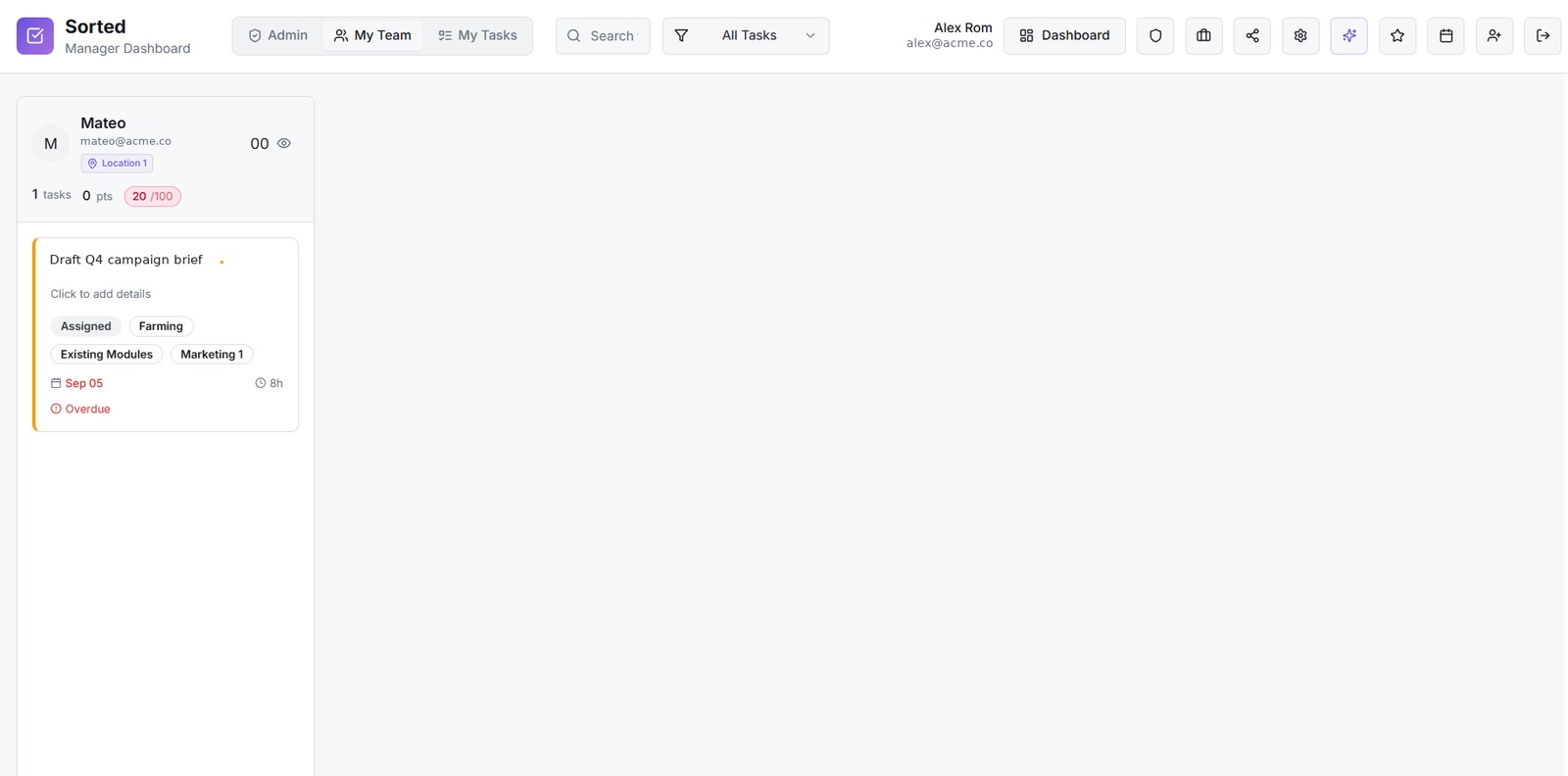1568x776 pixels.
Task: Open Draft Q4 campaign brief task
Action: click(x=126, y=260)
